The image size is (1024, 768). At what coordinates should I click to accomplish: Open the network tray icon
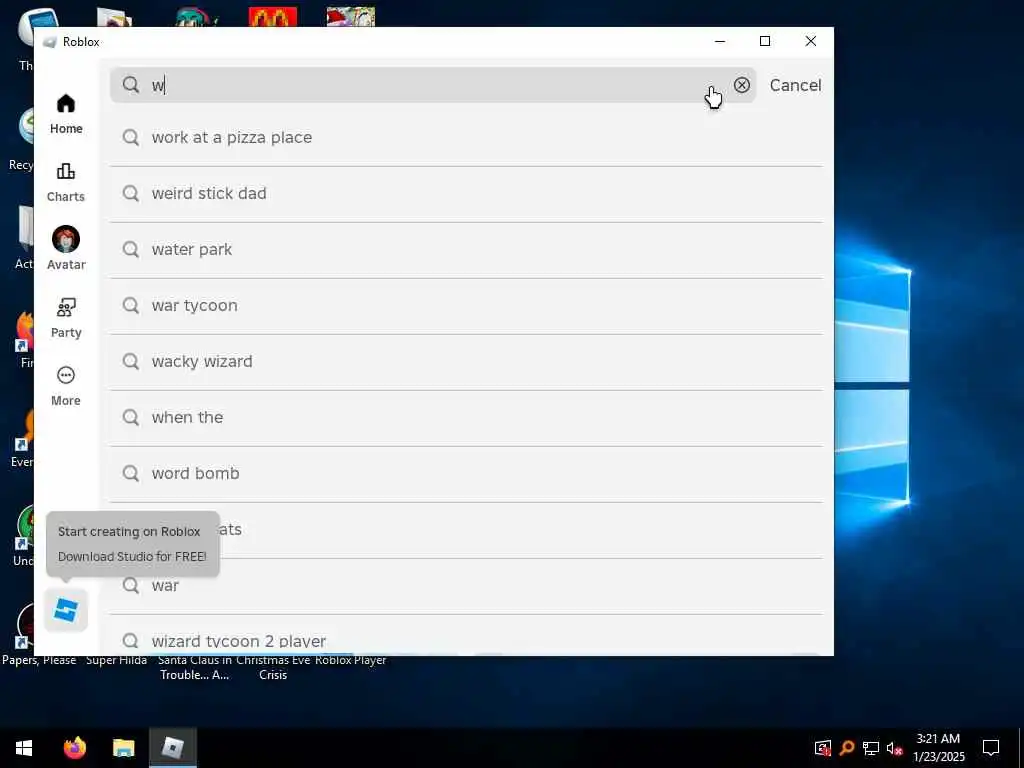[871, 748]
